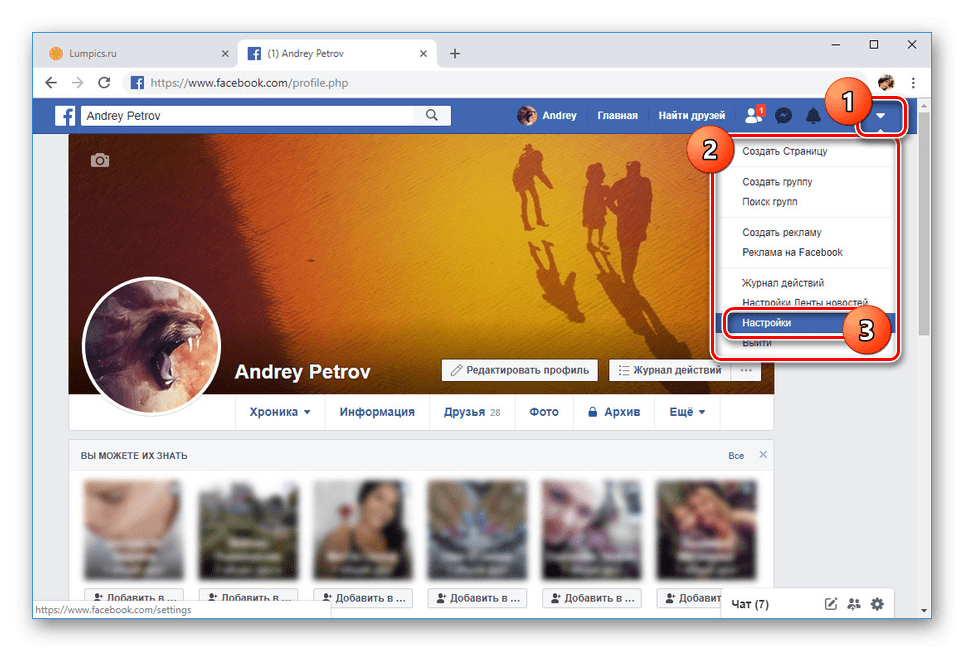Click first suggested person thumbnail
This screenshot has height=651, width=964.
133,530
